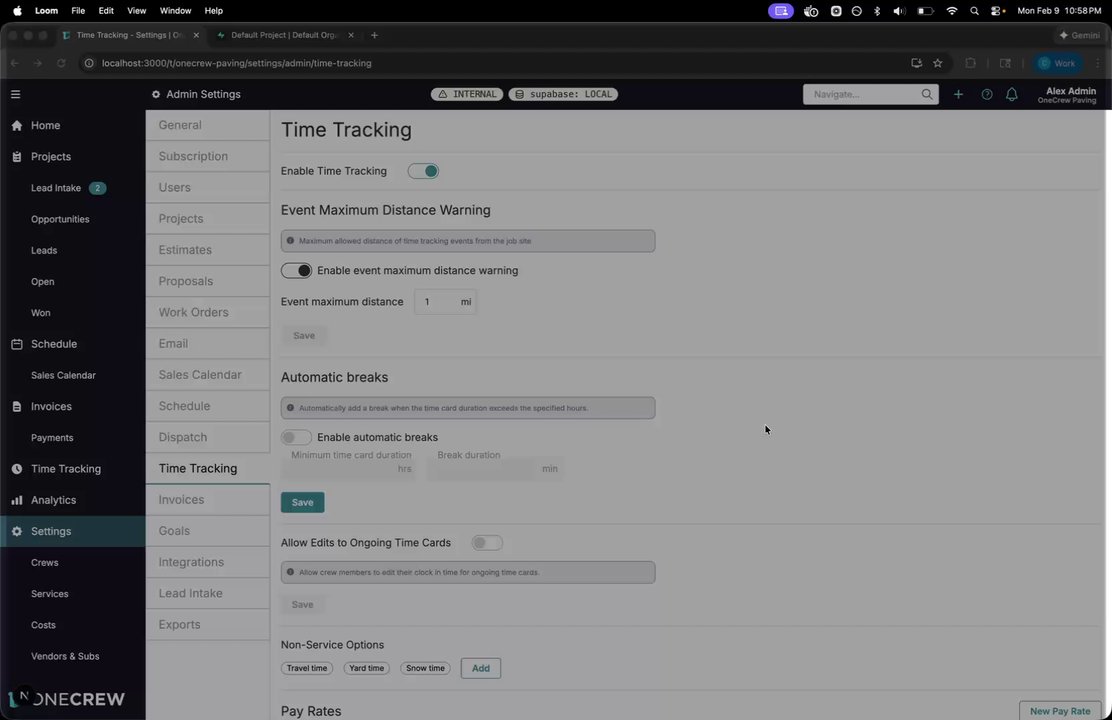Image resolution: width=1112 pixels, height=720 pixels.
Task: Open Vendors & Subs in sidebar
Action: click(x=65, y=656)
